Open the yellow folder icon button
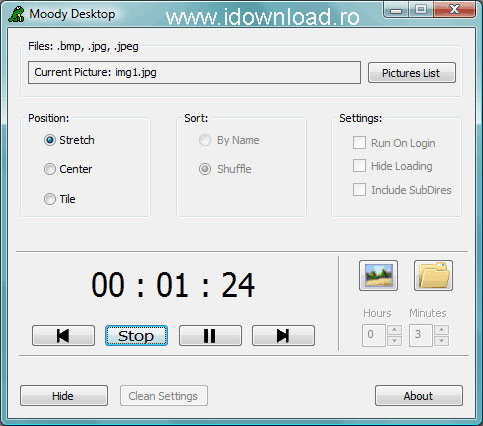This screenshot has height=426, width=483. coord(433,276)
